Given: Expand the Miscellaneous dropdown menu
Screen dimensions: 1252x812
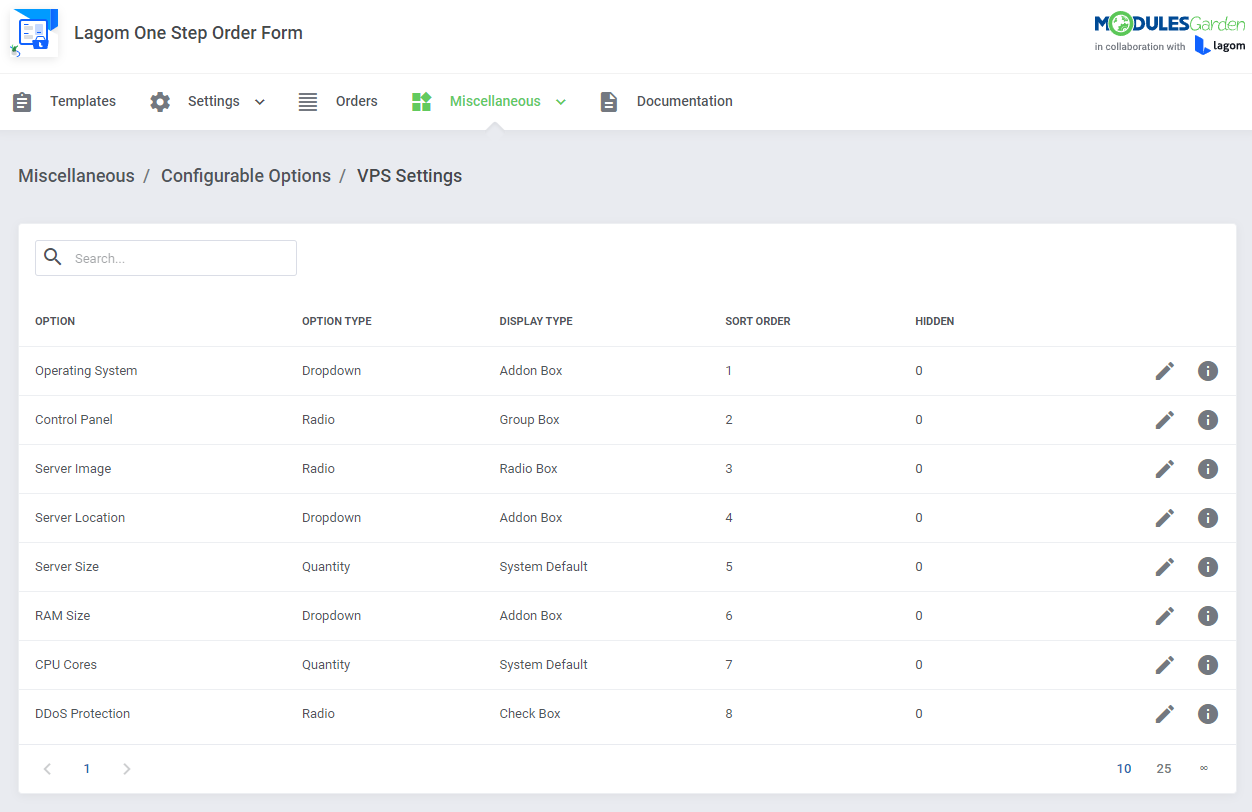Looking at the screenshot, I should click(x=561, y=101).
